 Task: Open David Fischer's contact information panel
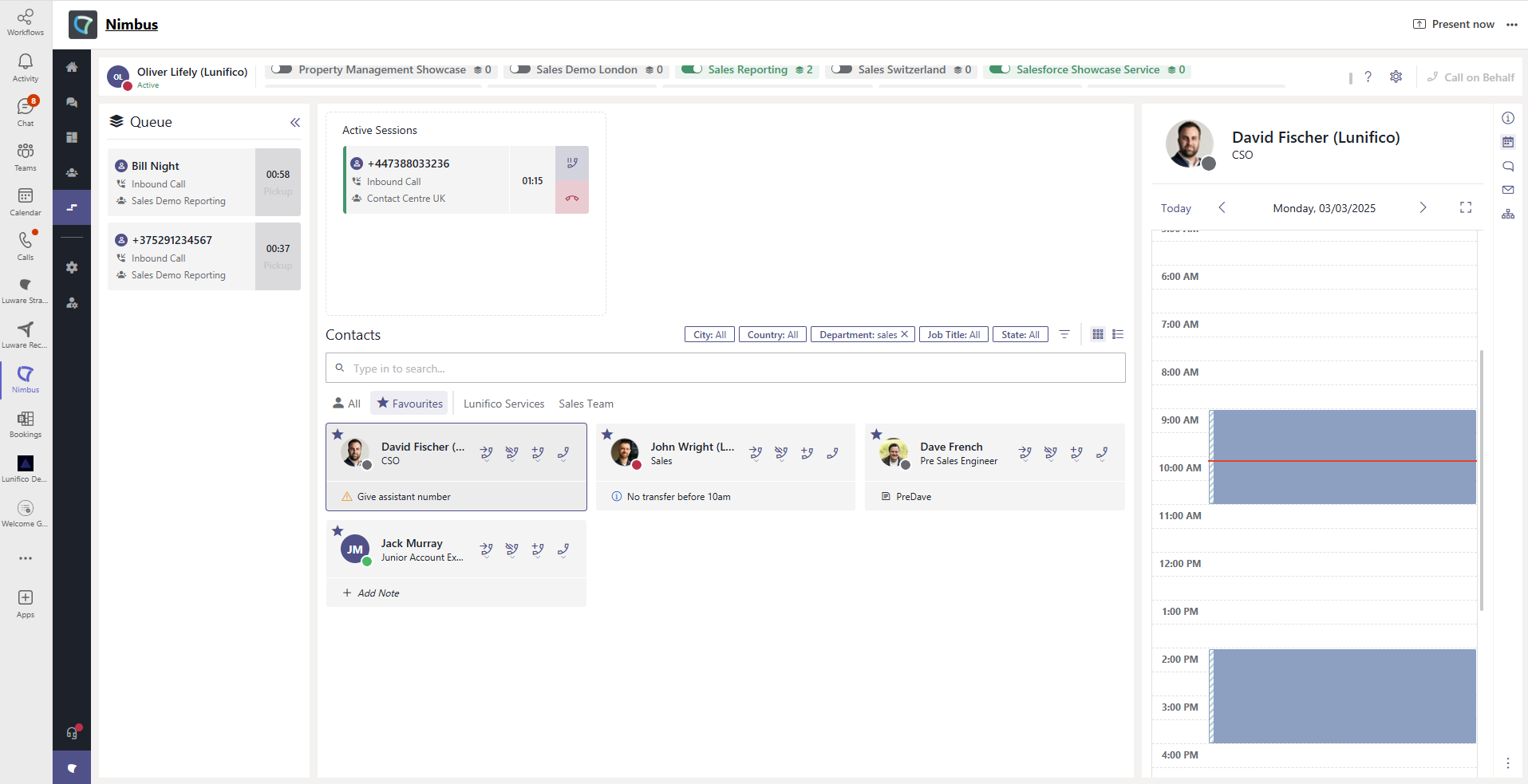coord(1507,117)
